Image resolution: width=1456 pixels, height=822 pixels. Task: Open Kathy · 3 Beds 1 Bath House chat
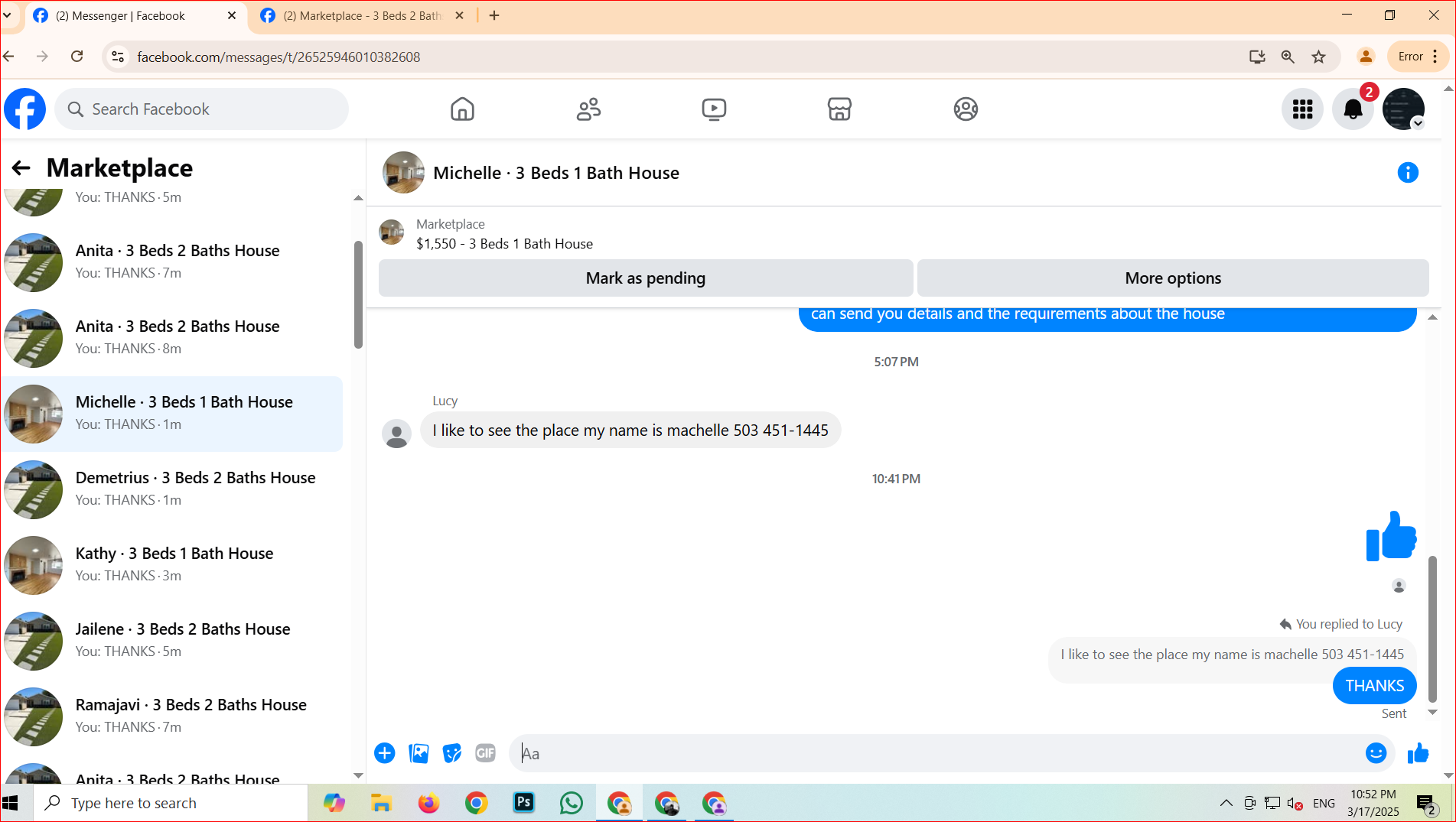click(x=172, y=564)
